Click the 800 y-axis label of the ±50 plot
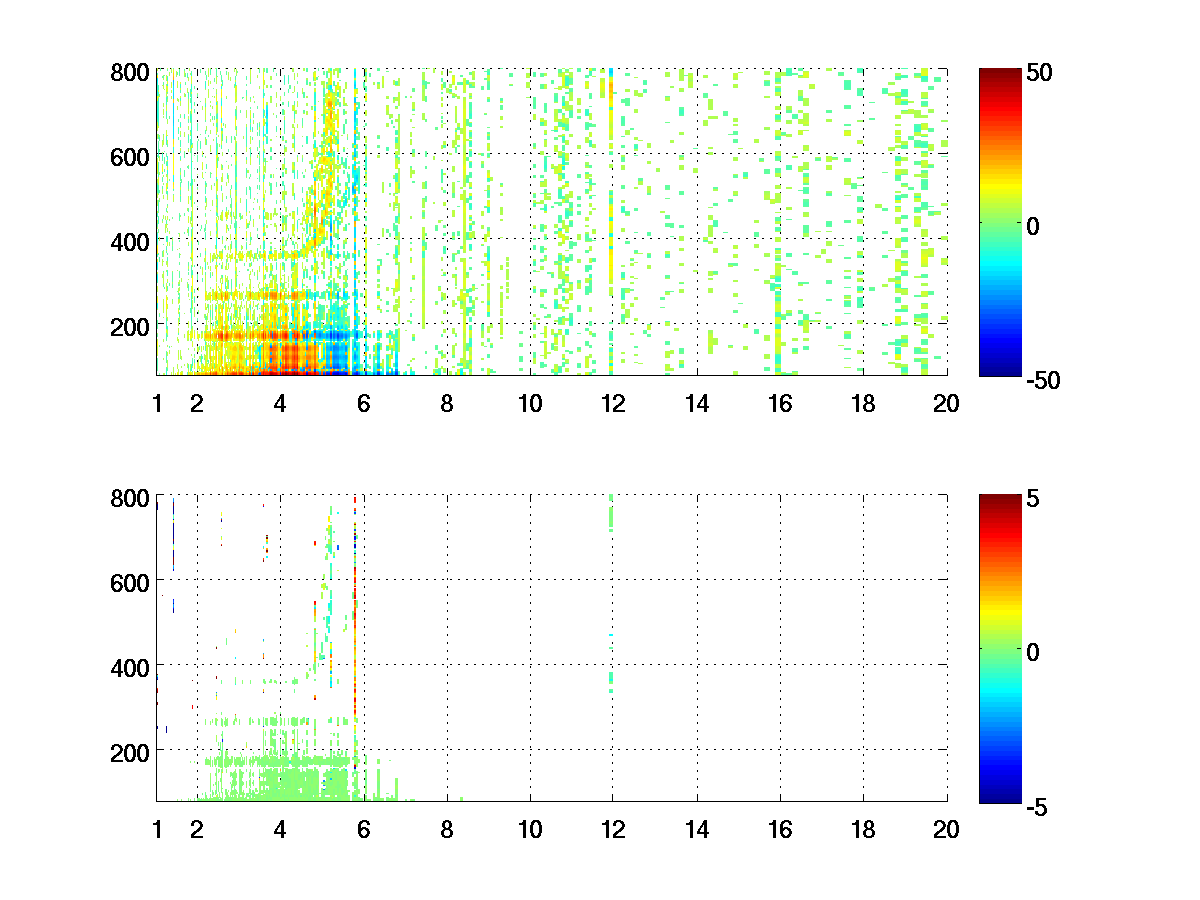 click(130, 72)
